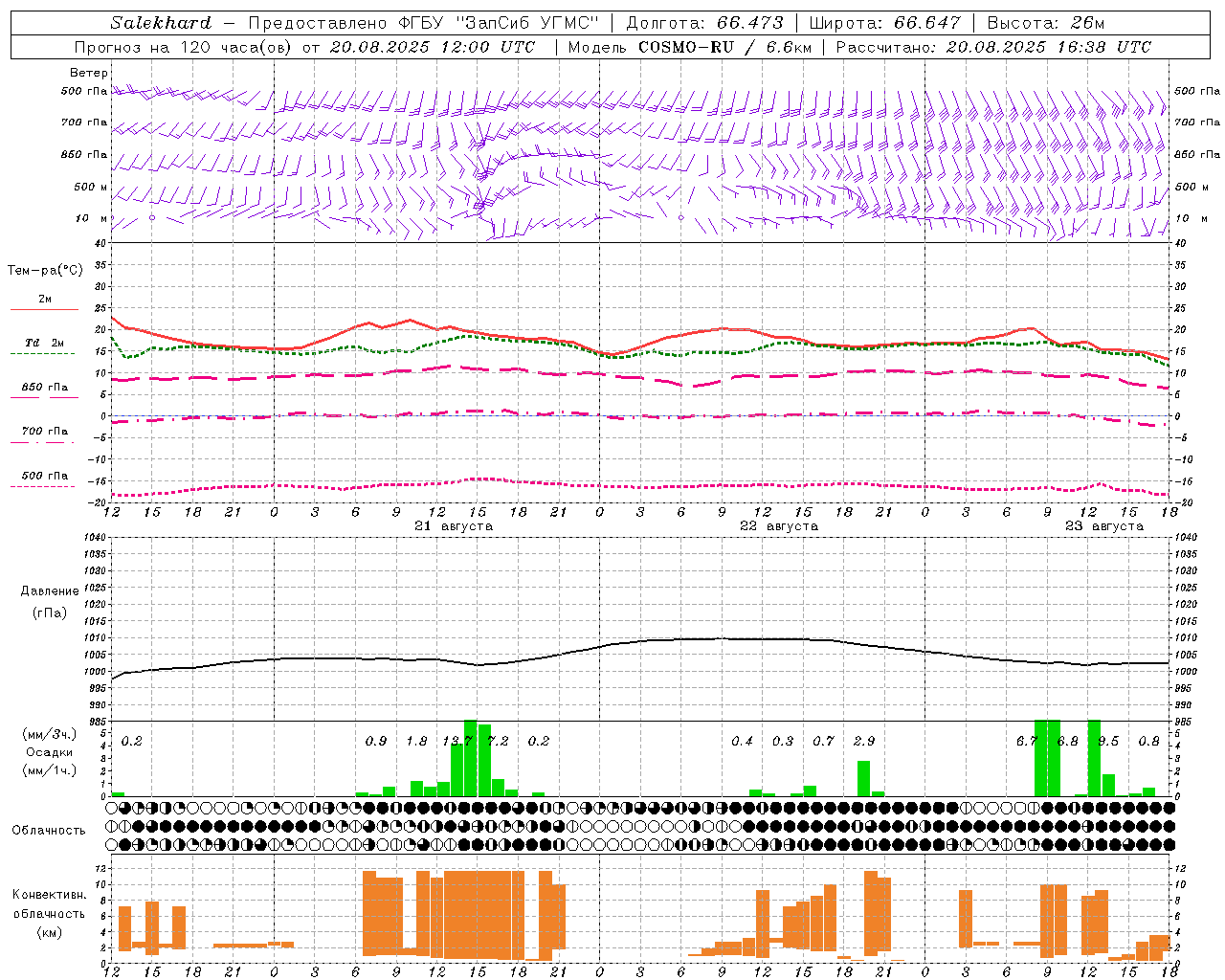Click the 21 августа date marker

[x=454, y=526]
